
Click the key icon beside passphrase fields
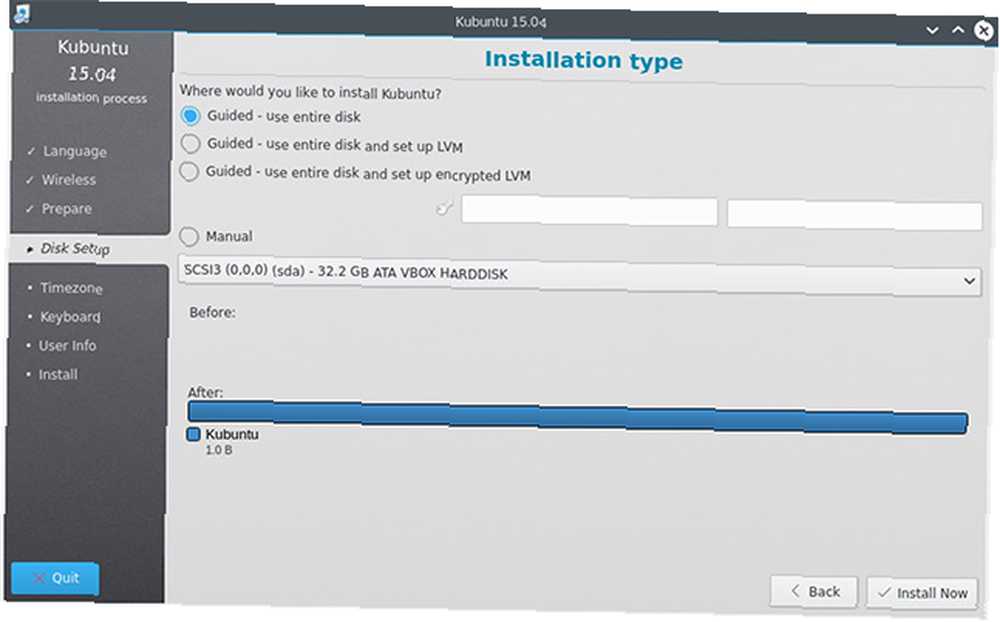pyautogui.click(x=444, y=209)
